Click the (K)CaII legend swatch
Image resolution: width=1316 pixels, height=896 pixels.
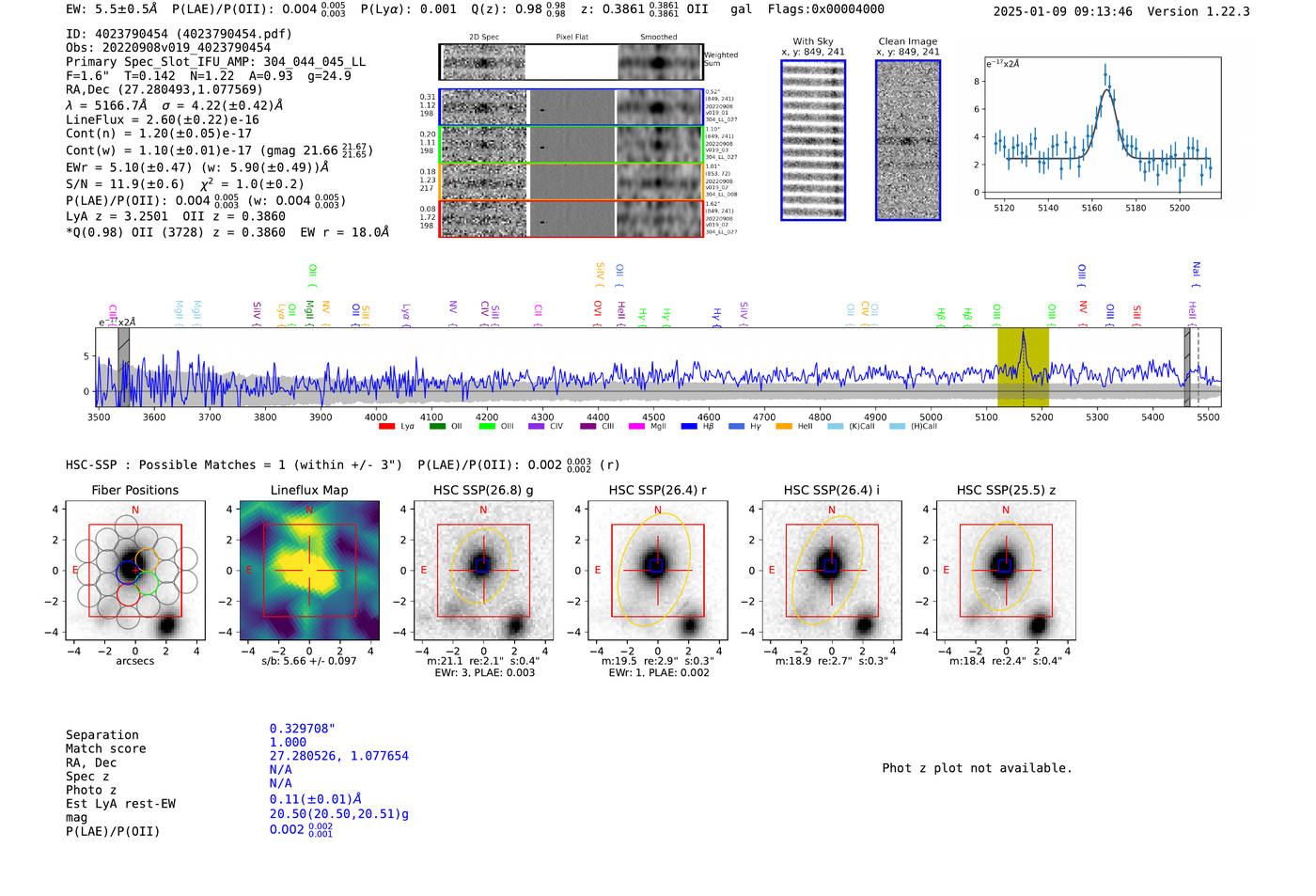click(x=836, y=427)
